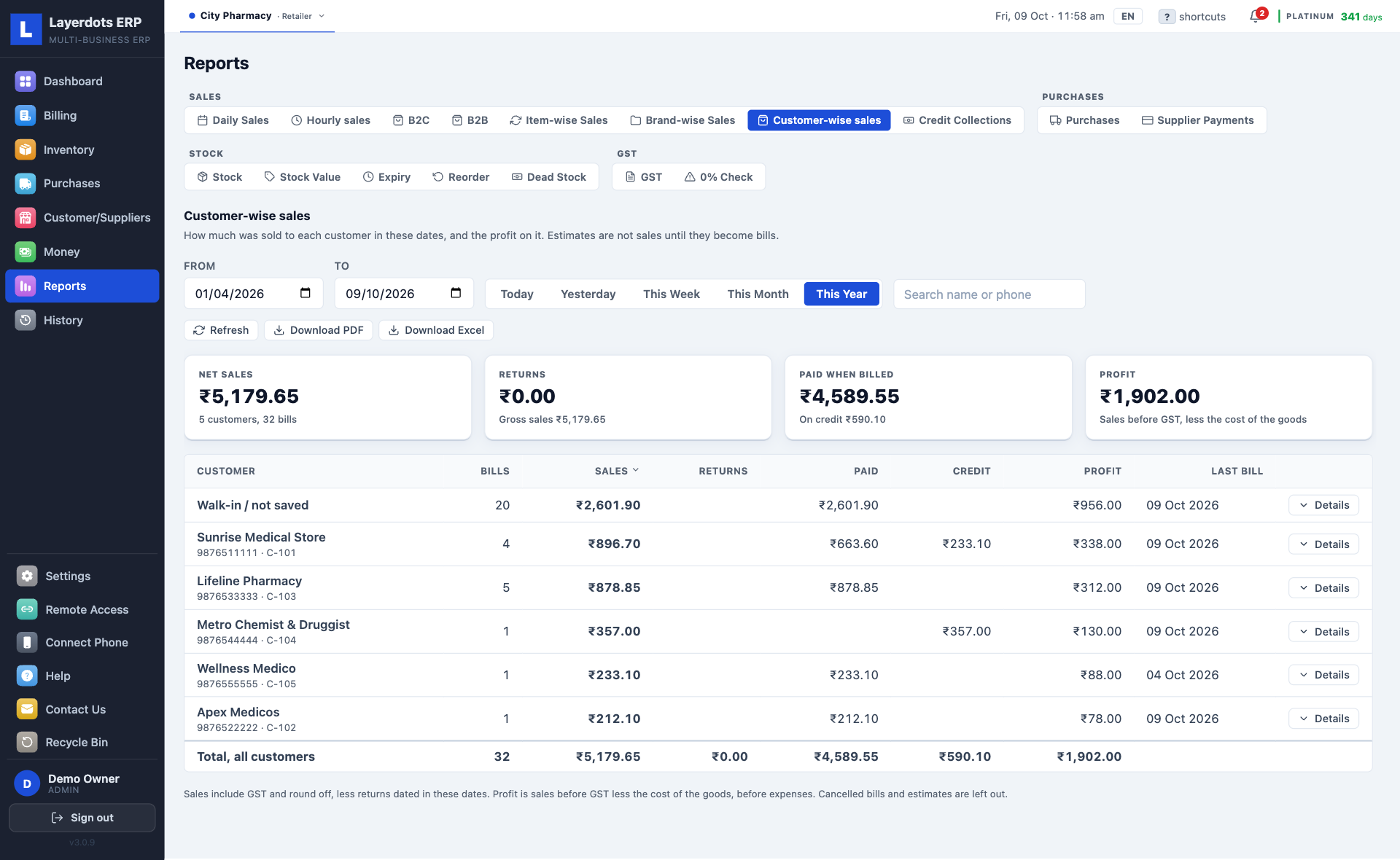The image size is (1400, 860).
Task: Expand Details for Sunrise Medical Store
Action: click(x=1323, y=544)
